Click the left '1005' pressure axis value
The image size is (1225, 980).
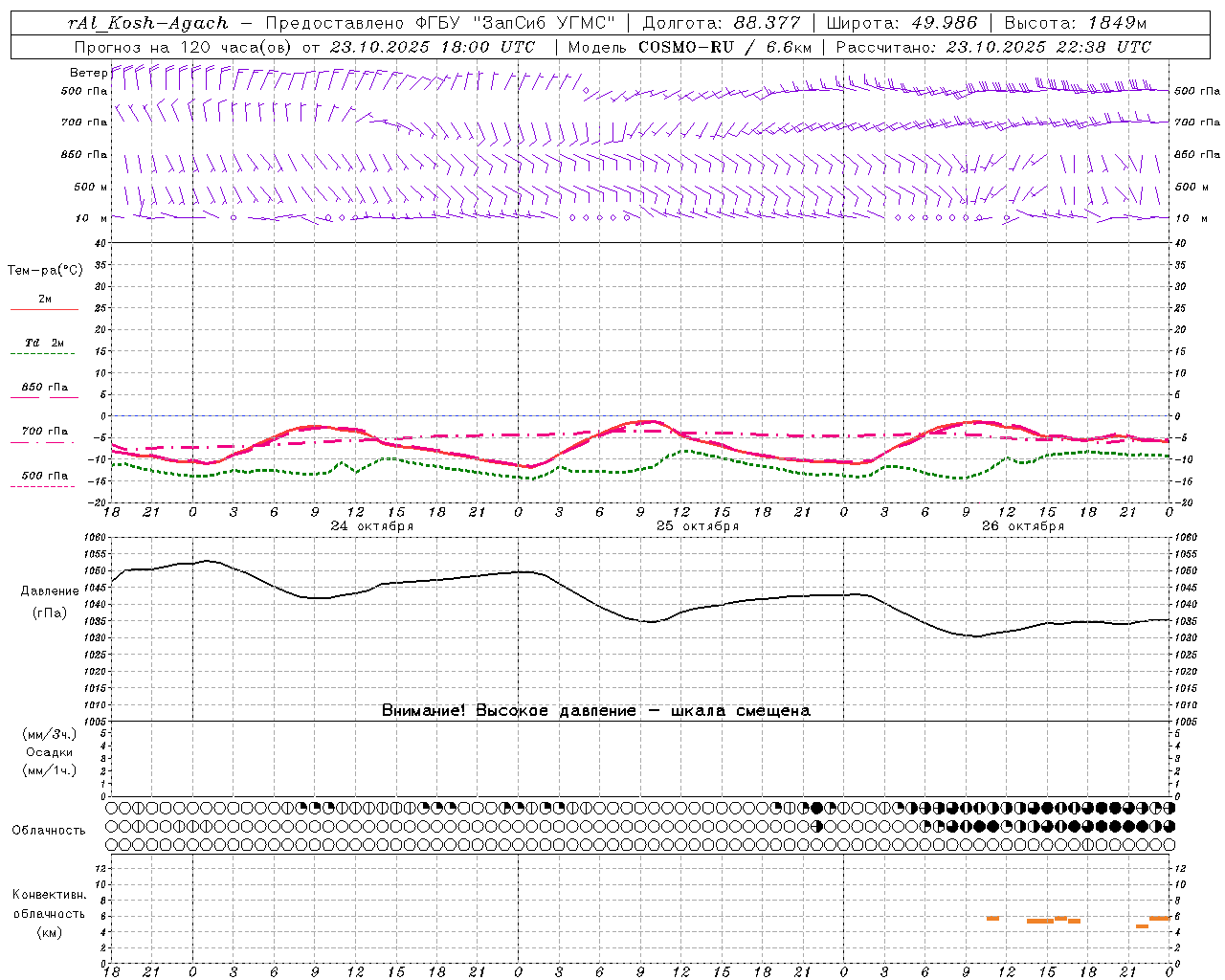pos(94,721)
